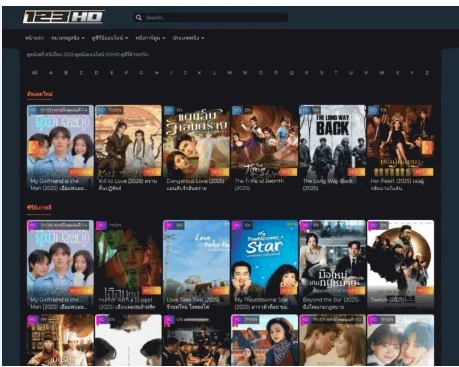Open the My Troublesome Star poster
The image size is (459, 367).
click(x=264, y=265)
